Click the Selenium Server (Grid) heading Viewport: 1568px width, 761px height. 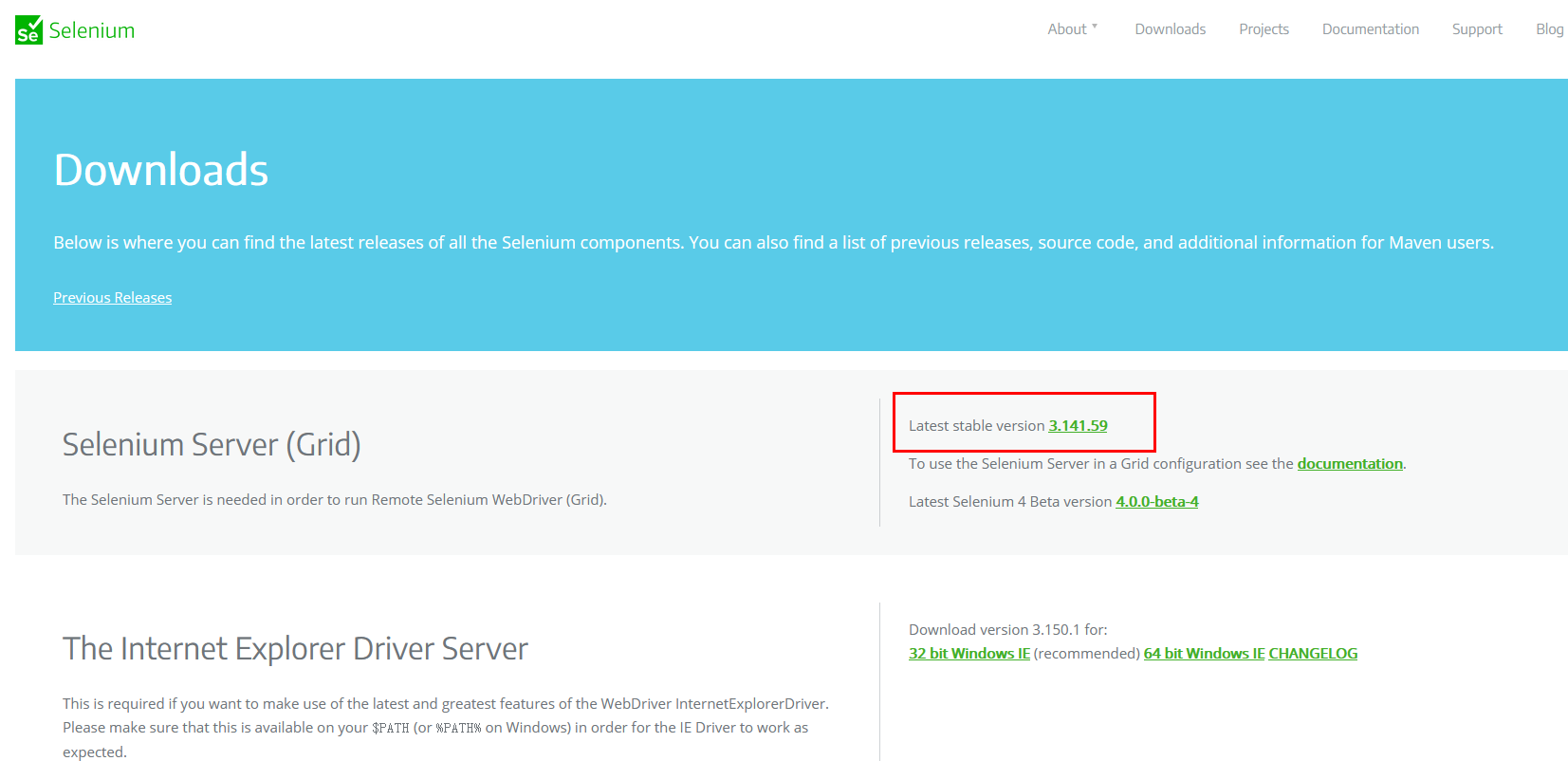(212, 444)
